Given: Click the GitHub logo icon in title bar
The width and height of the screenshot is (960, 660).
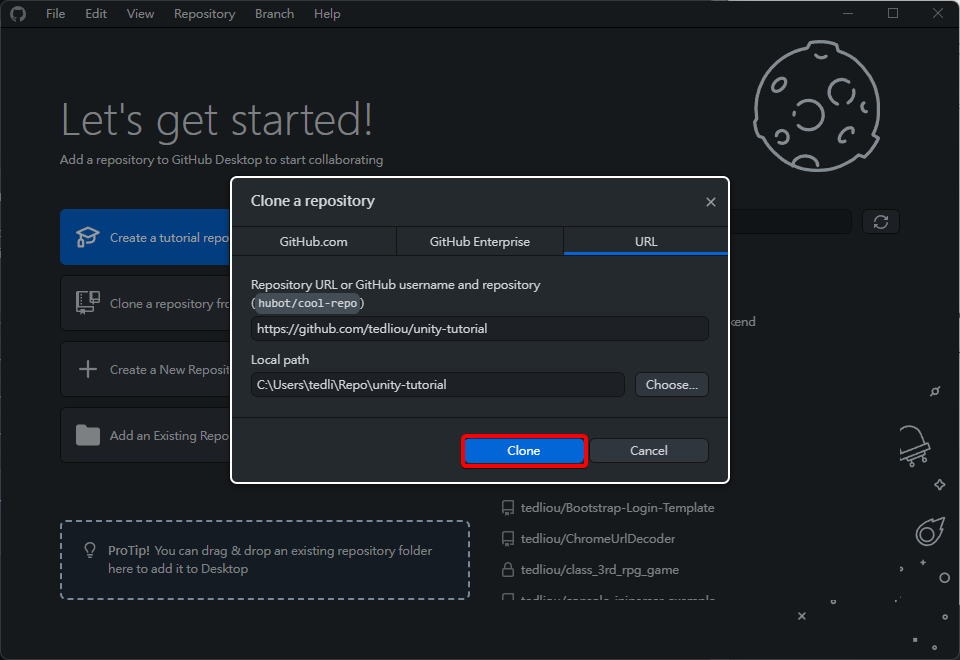Looking at the screenshot, I should (18, 13).
